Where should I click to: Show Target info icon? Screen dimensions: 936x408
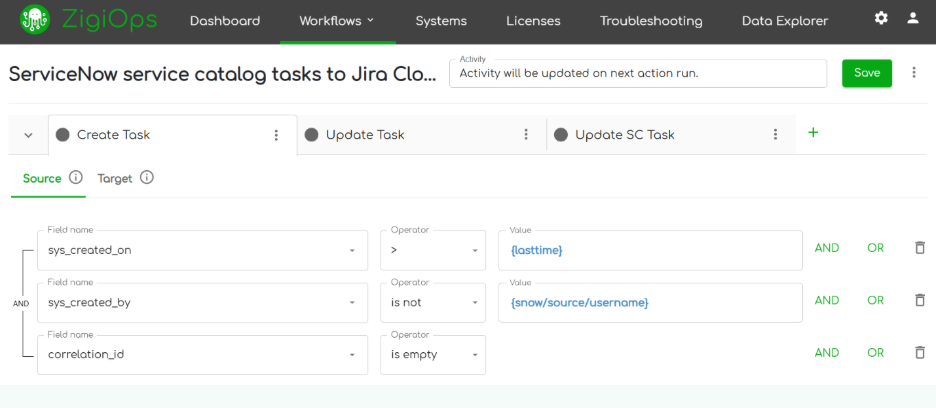[x=147, y=177]
